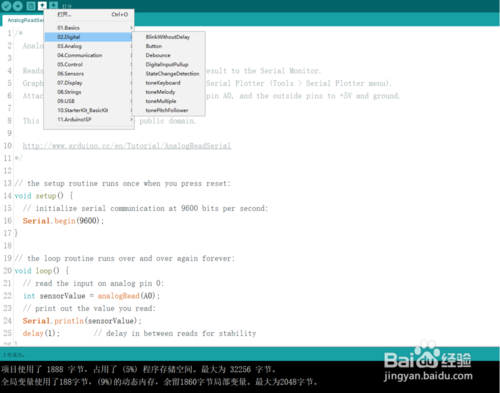This screenshot has height=393, width=500.
Task: Click the 'void setup()' line
Action: (44, 196)
